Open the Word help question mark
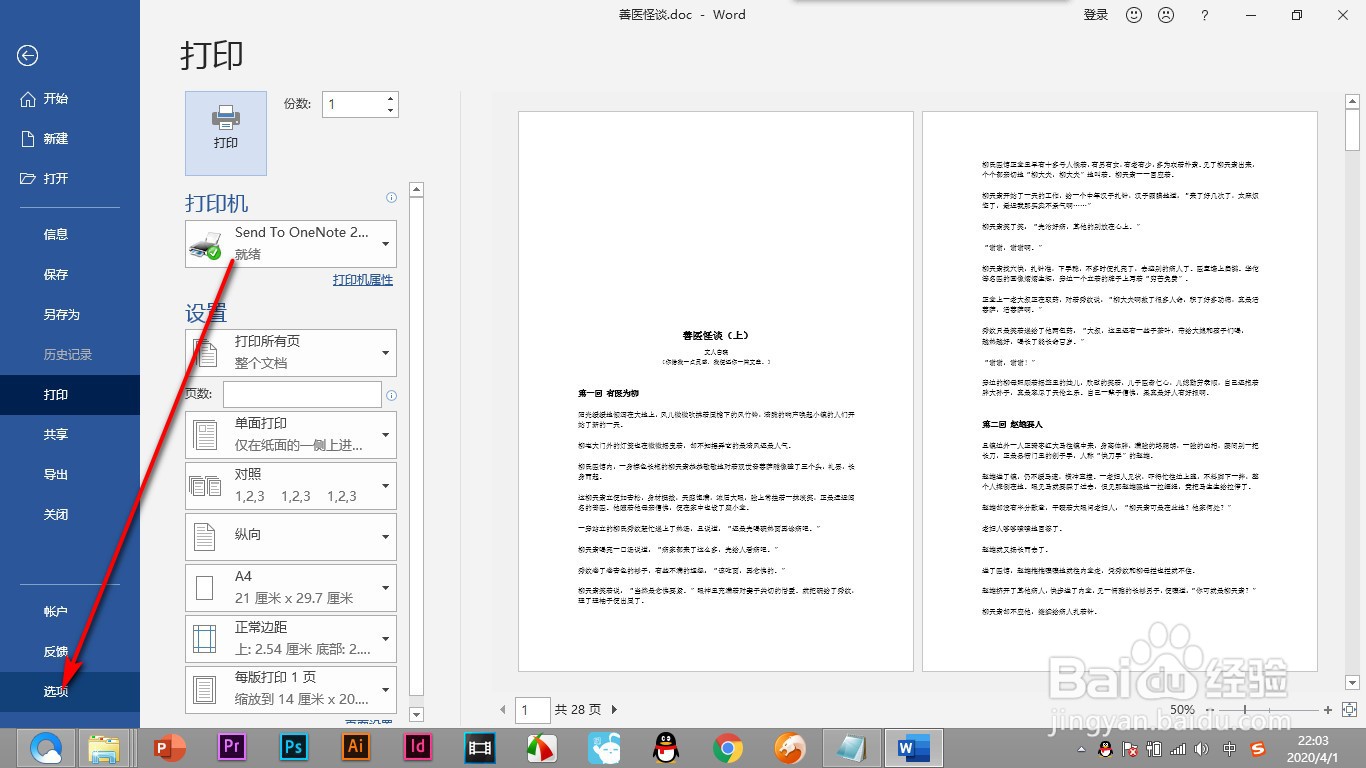The image size is (1366, 768). coord(1205,15)
